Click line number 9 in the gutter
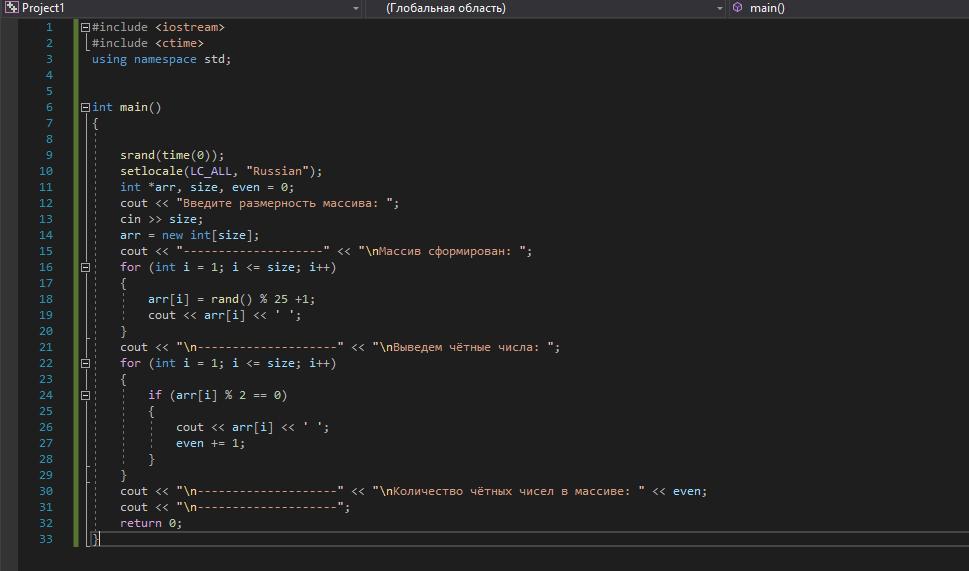969x571 pixels. (49, 155)
